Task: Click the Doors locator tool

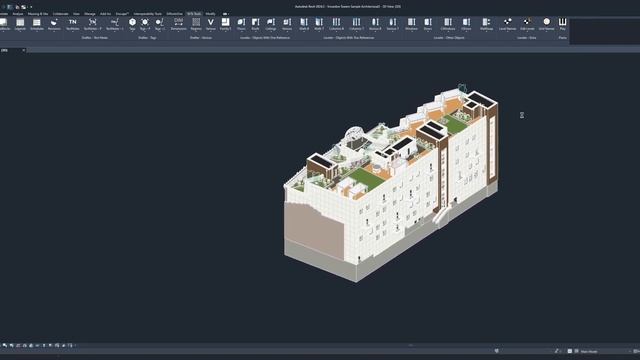Action: [428, 24]
